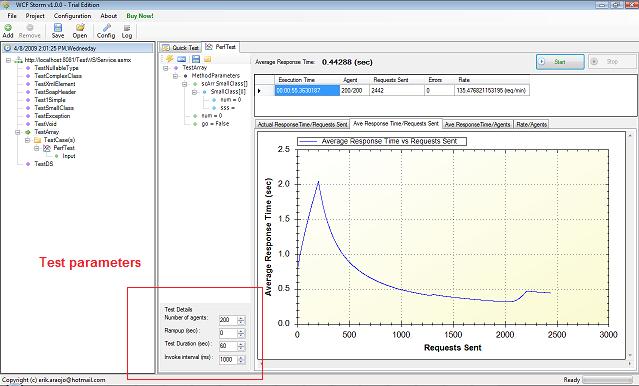Collapse the MethodParameters node
639x386 pixels.
(x=175, y=76)
